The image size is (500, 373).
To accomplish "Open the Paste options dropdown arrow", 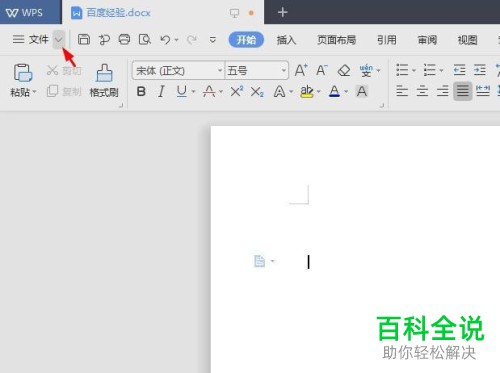I will (34, 92).
